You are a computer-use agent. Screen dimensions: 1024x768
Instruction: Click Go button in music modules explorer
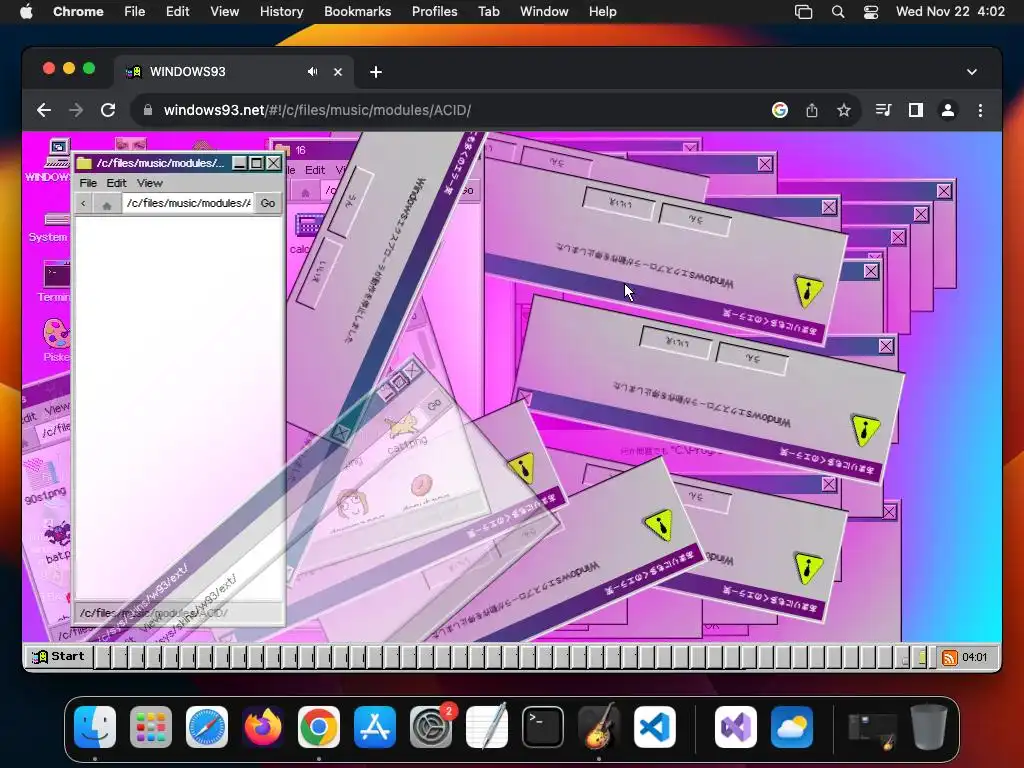[268, 203]
